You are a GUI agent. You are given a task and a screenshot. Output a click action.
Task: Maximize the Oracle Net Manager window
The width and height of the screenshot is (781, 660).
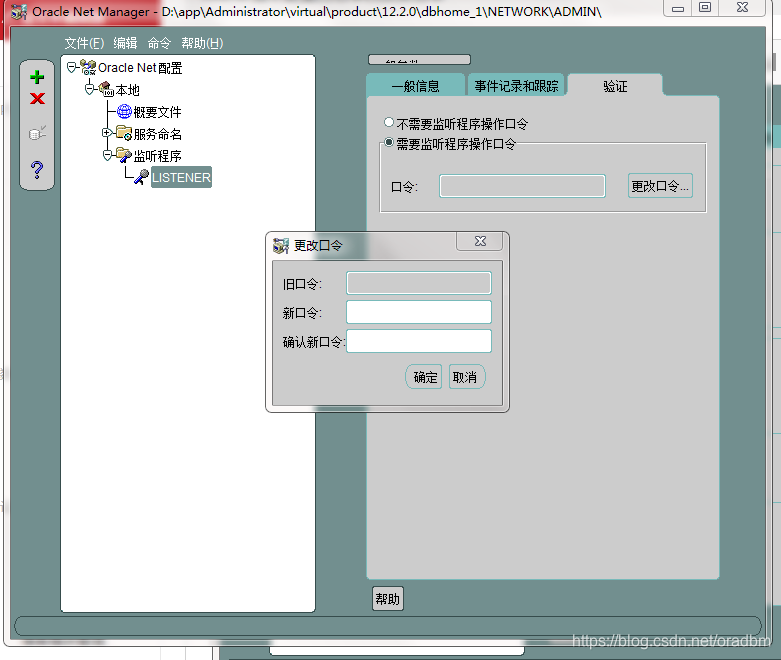point(705,7)
